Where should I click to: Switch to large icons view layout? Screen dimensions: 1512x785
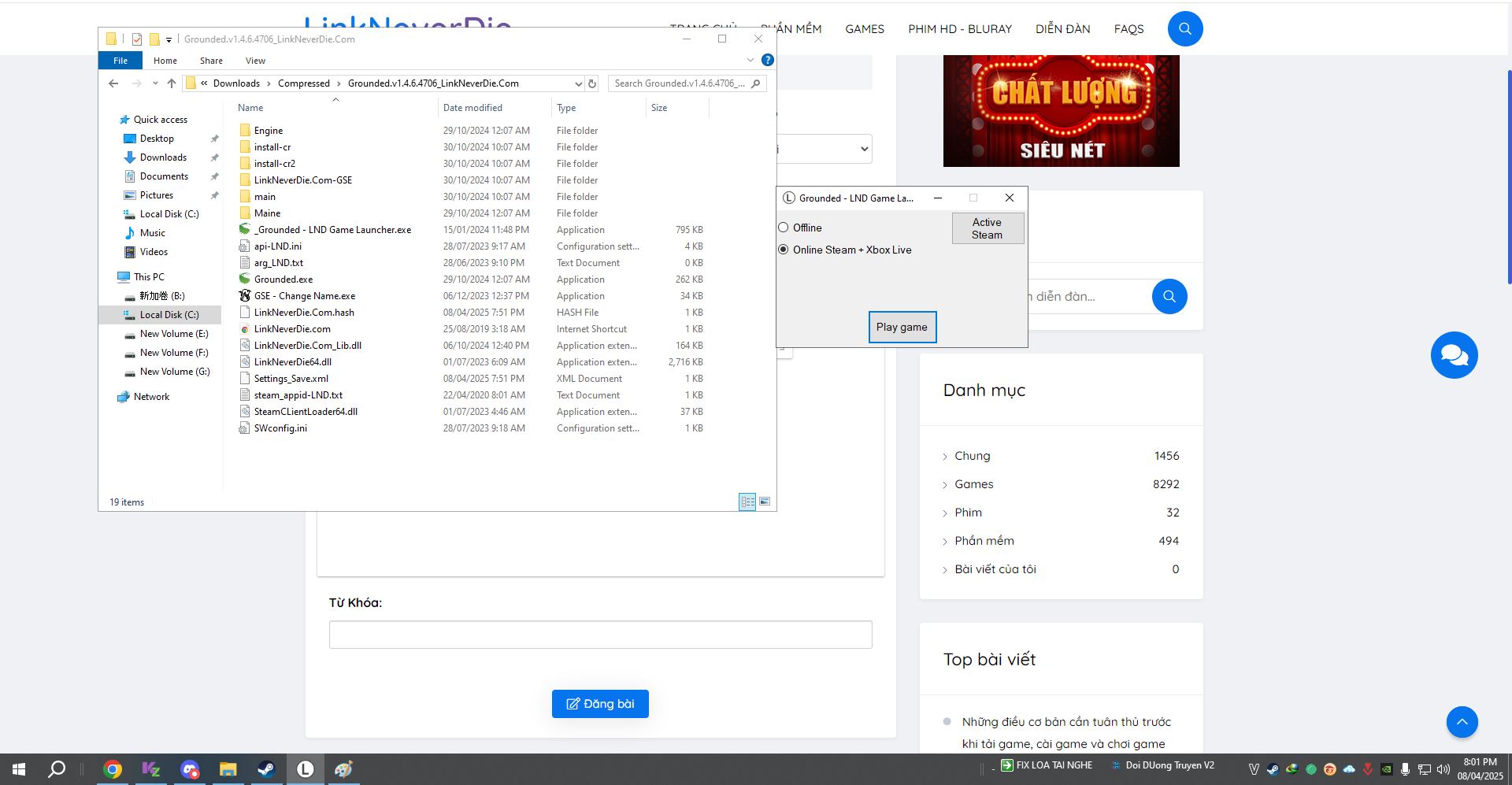click(x=764, y=502)
